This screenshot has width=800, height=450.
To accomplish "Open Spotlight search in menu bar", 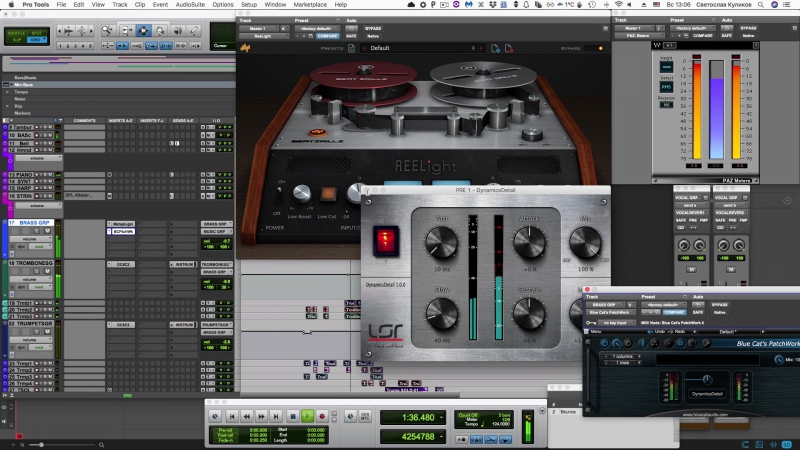I will coord(761,5).
